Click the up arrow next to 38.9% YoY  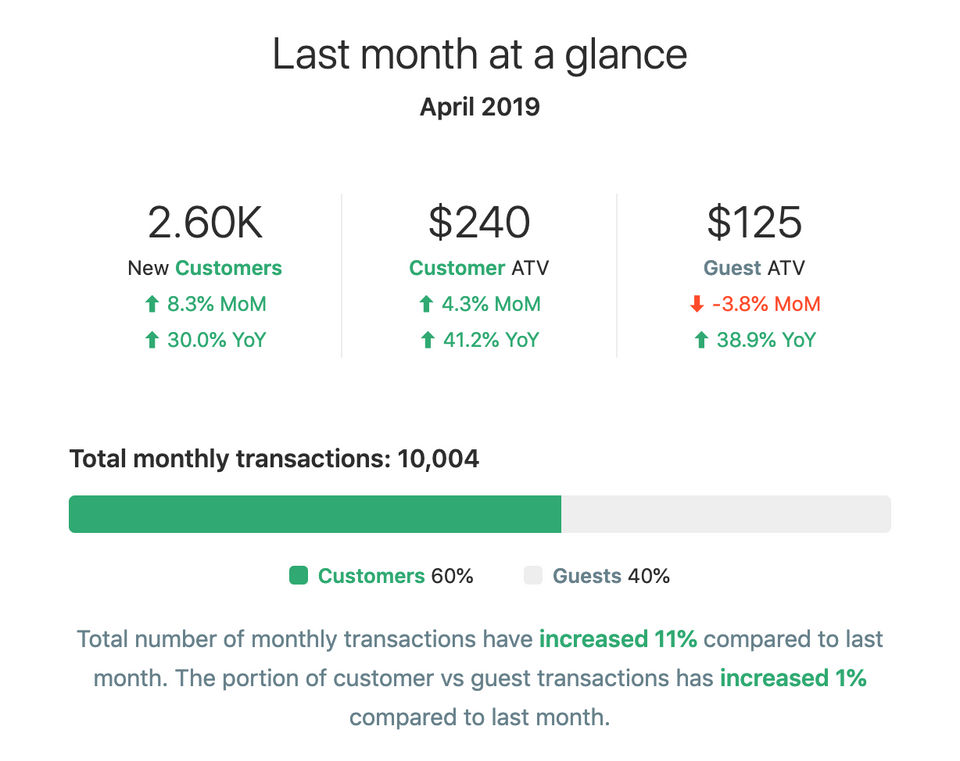click(700, 340)
